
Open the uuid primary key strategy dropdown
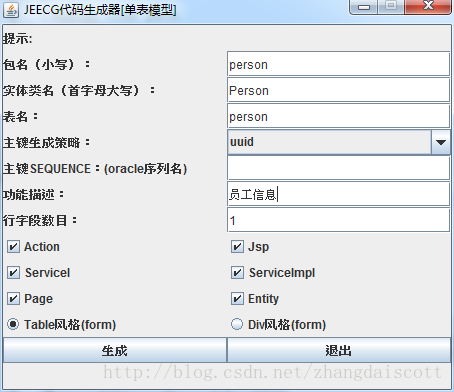339,142
